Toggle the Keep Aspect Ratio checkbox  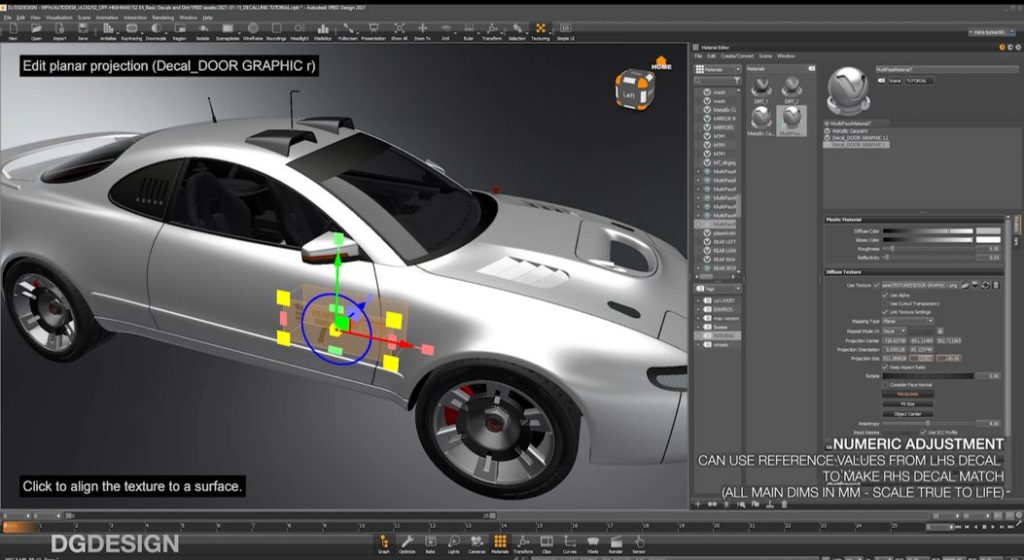click(885, 367)
